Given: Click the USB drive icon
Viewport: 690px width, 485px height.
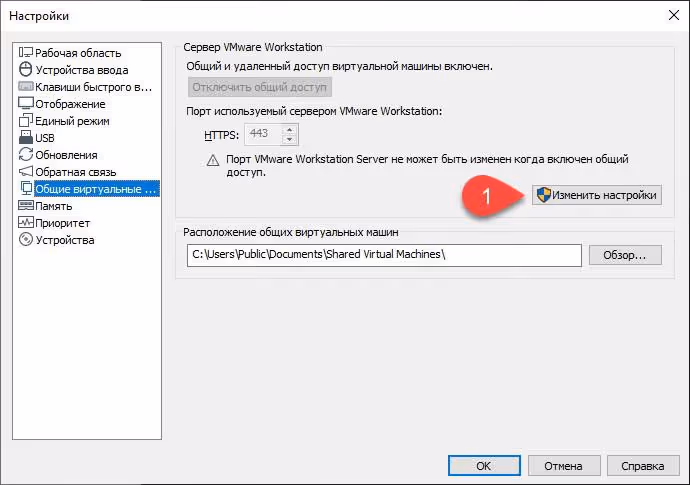Looking at the screenshot, I should (x=26, y=137).
